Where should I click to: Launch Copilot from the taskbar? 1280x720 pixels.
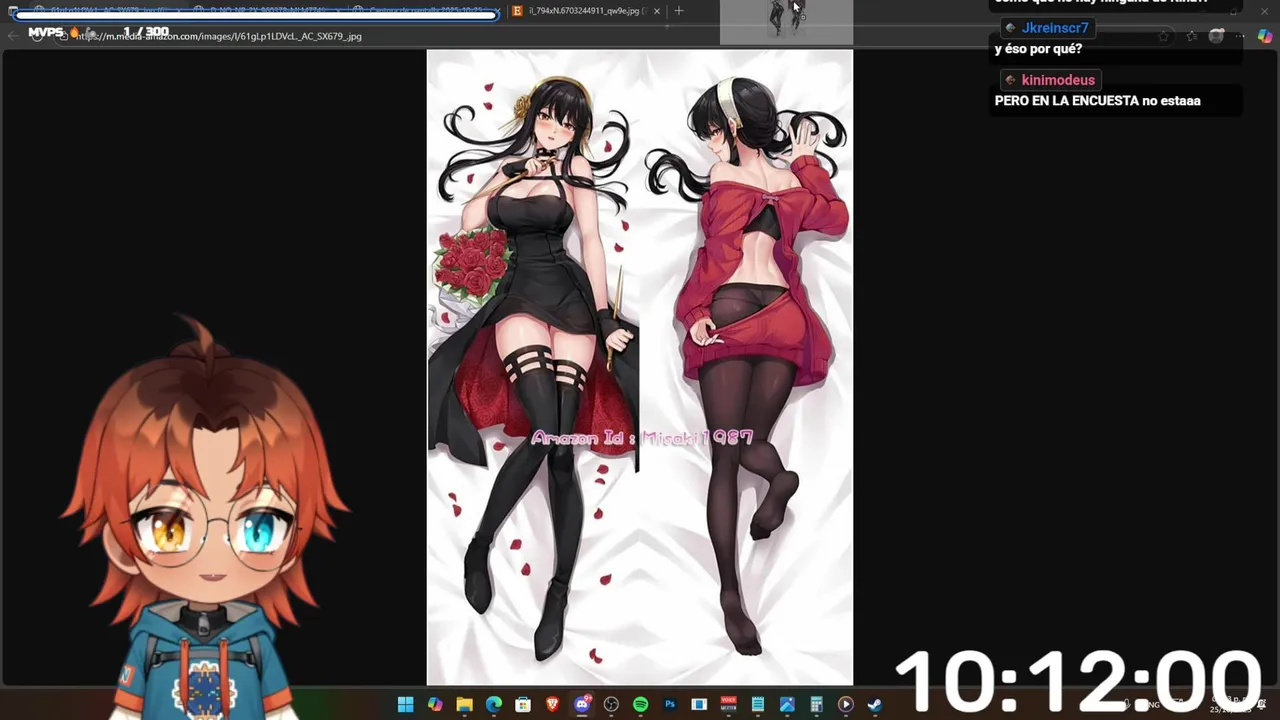point(435,705)
